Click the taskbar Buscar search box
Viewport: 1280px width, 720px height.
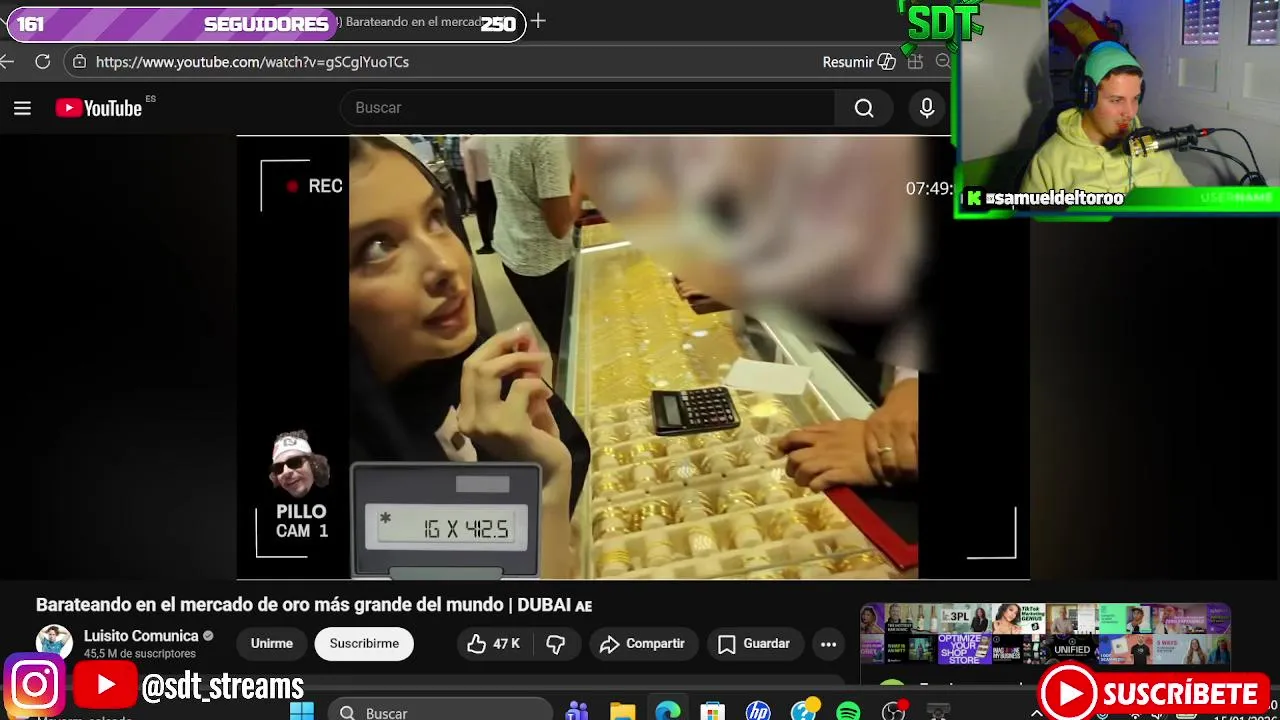coord(440,712)
